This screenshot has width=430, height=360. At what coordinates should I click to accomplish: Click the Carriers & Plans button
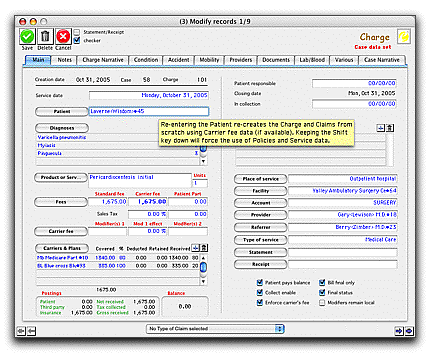62,248
